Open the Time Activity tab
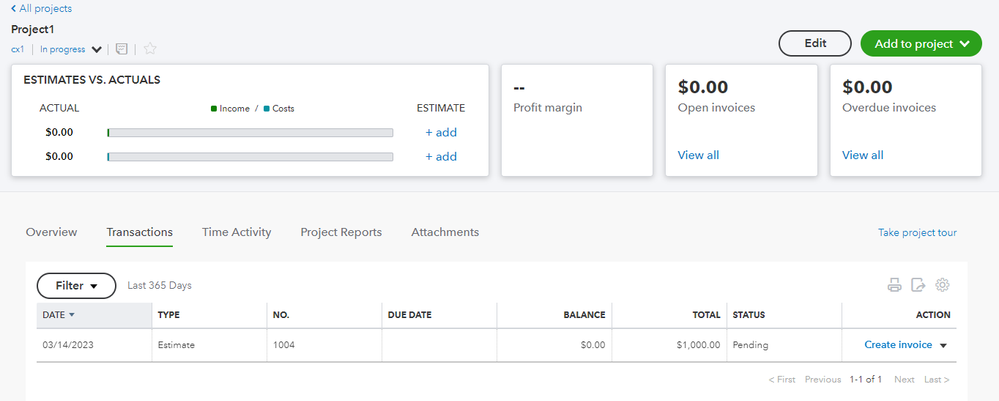The image size is (999, 401). (236, 232)
